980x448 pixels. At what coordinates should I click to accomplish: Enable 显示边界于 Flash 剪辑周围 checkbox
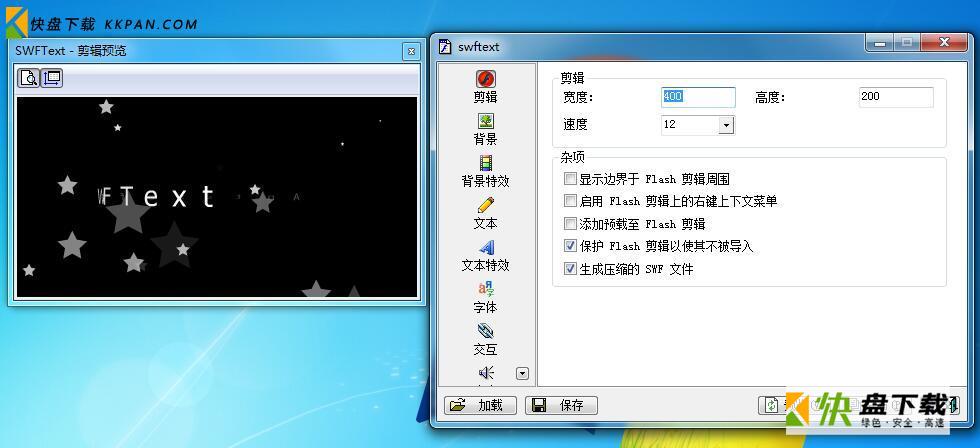tap(570, 179)
